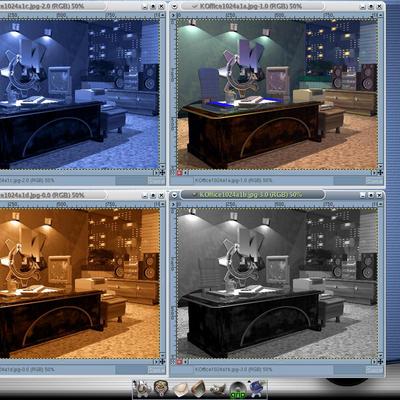Click the grayscale office image canvas
400x400 pixels.
click(x=277, y=283)
